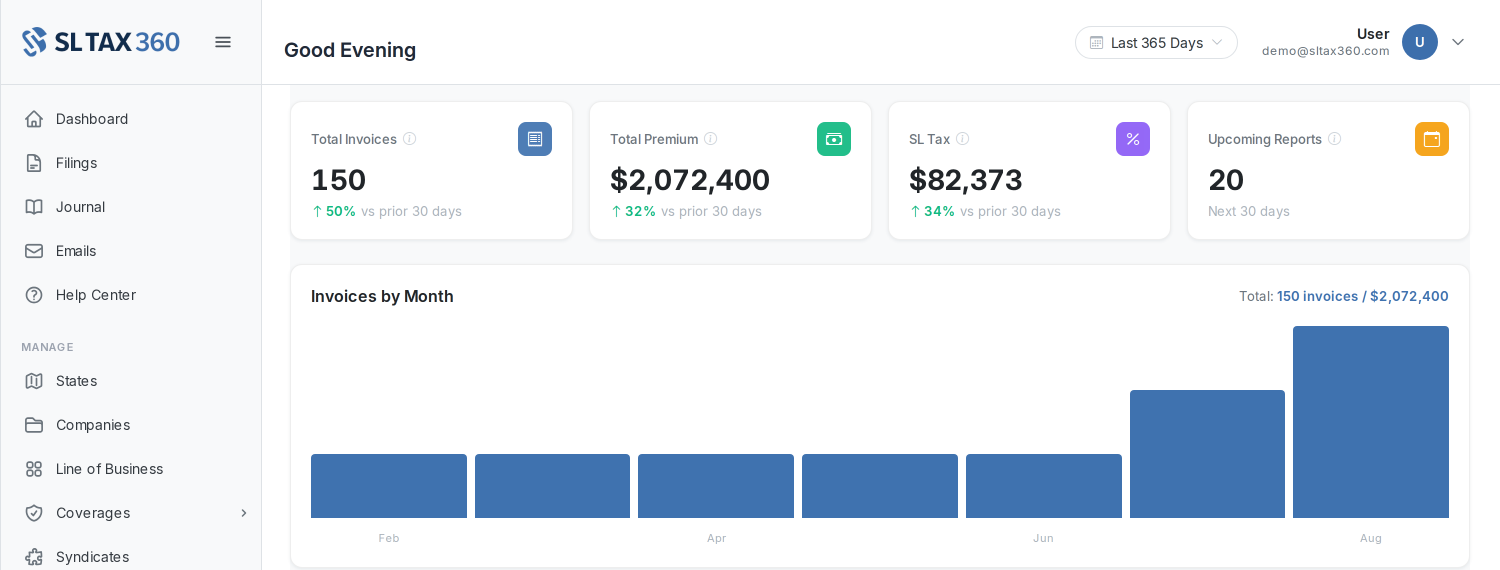The width and height of the screenshot is (1500, 570).
Task: Click the $82,373 SL Tax value
Action: tap(966, 180)
